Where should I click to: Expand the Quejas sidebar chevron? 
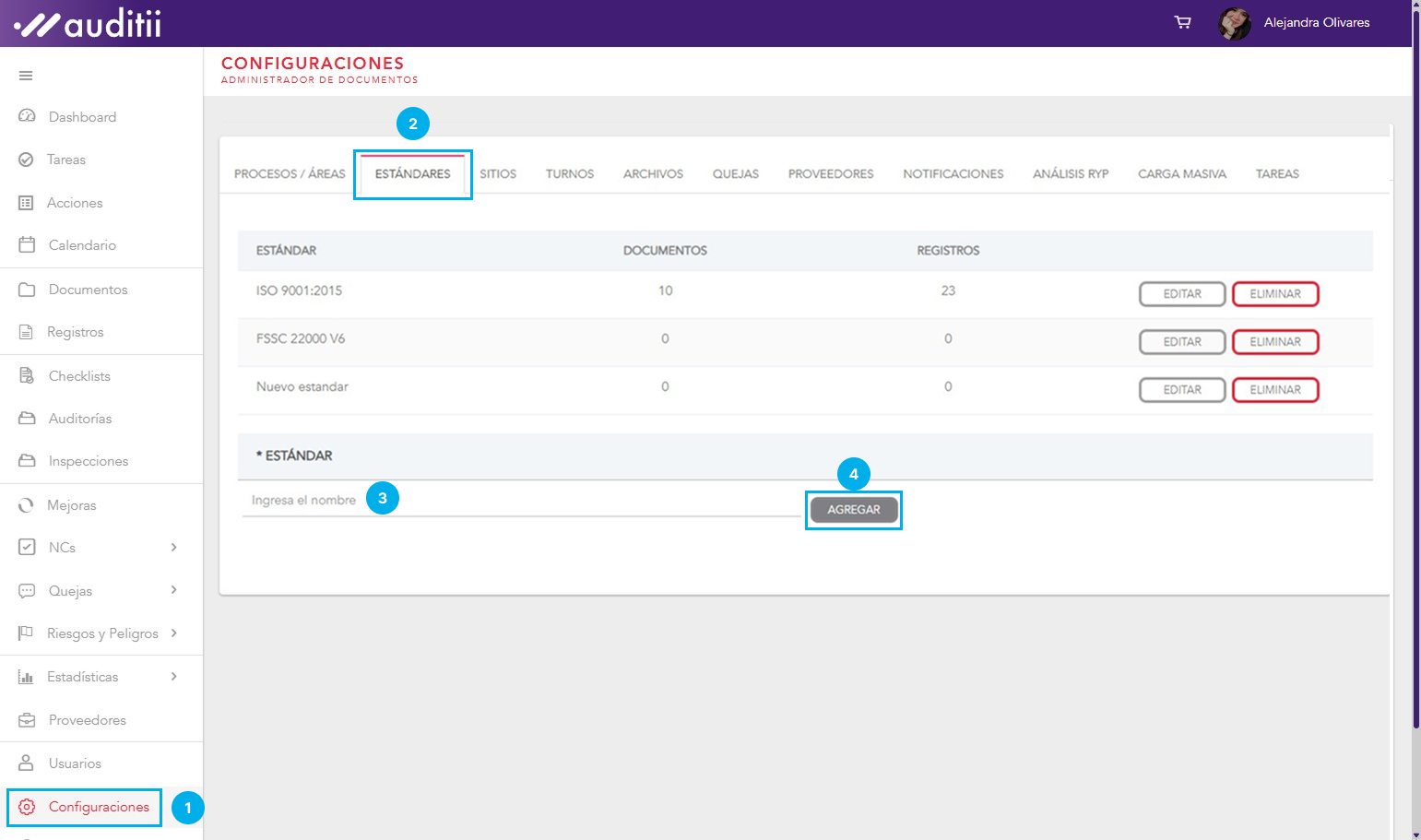coord(174,590)
